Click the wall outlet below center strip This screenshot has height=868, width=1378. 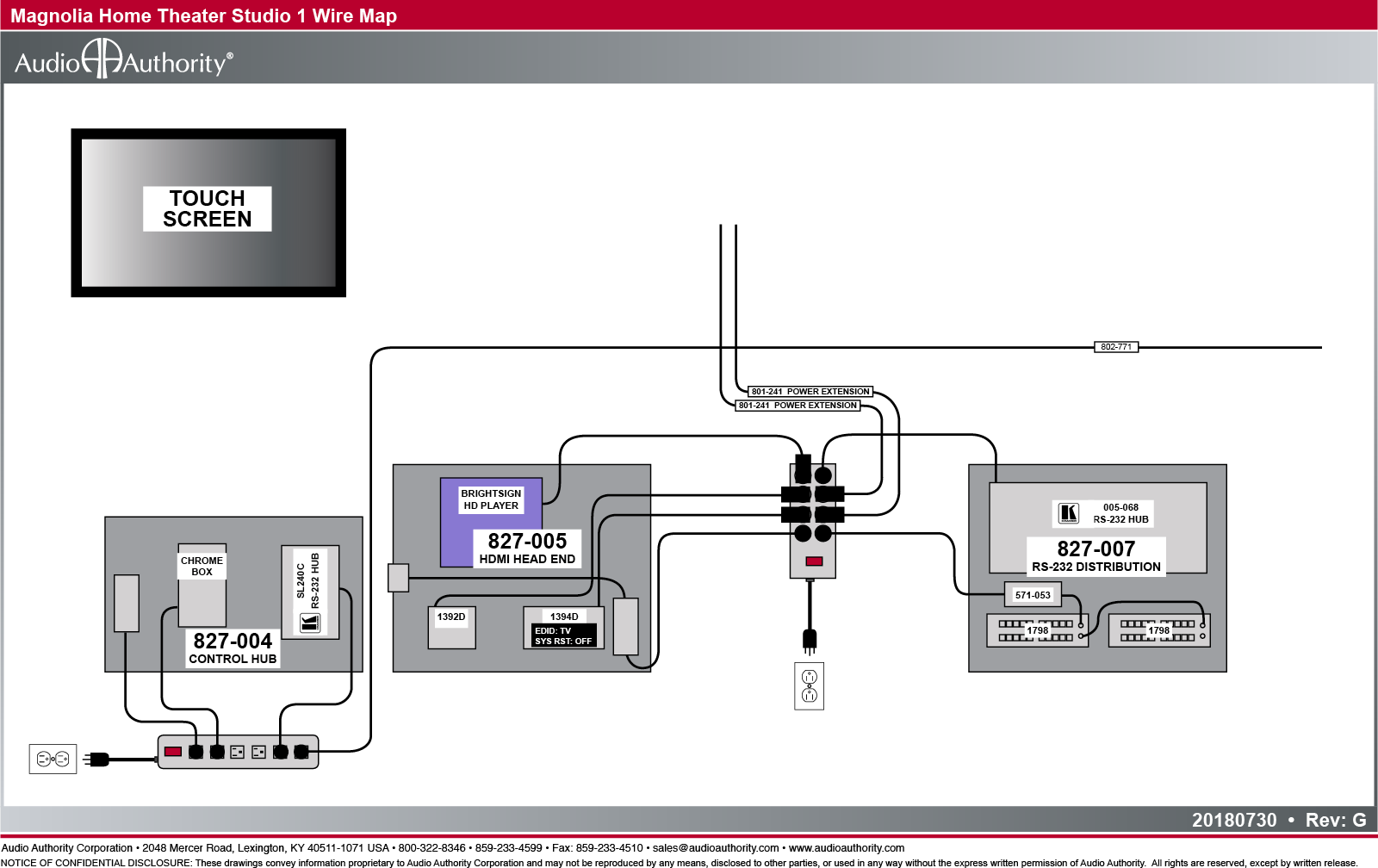(810, 686)
